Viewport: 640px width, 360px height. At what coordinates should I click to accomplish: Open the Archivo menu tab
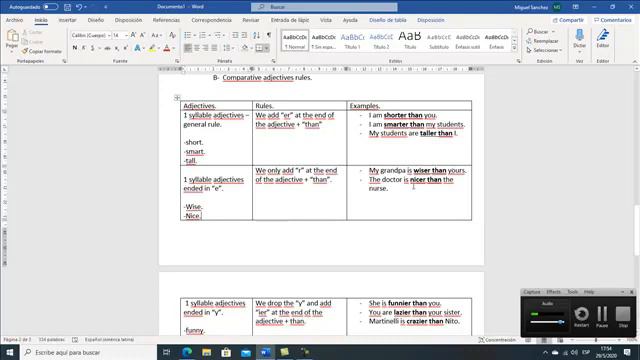pyautogui.click(x=14, y=20)
